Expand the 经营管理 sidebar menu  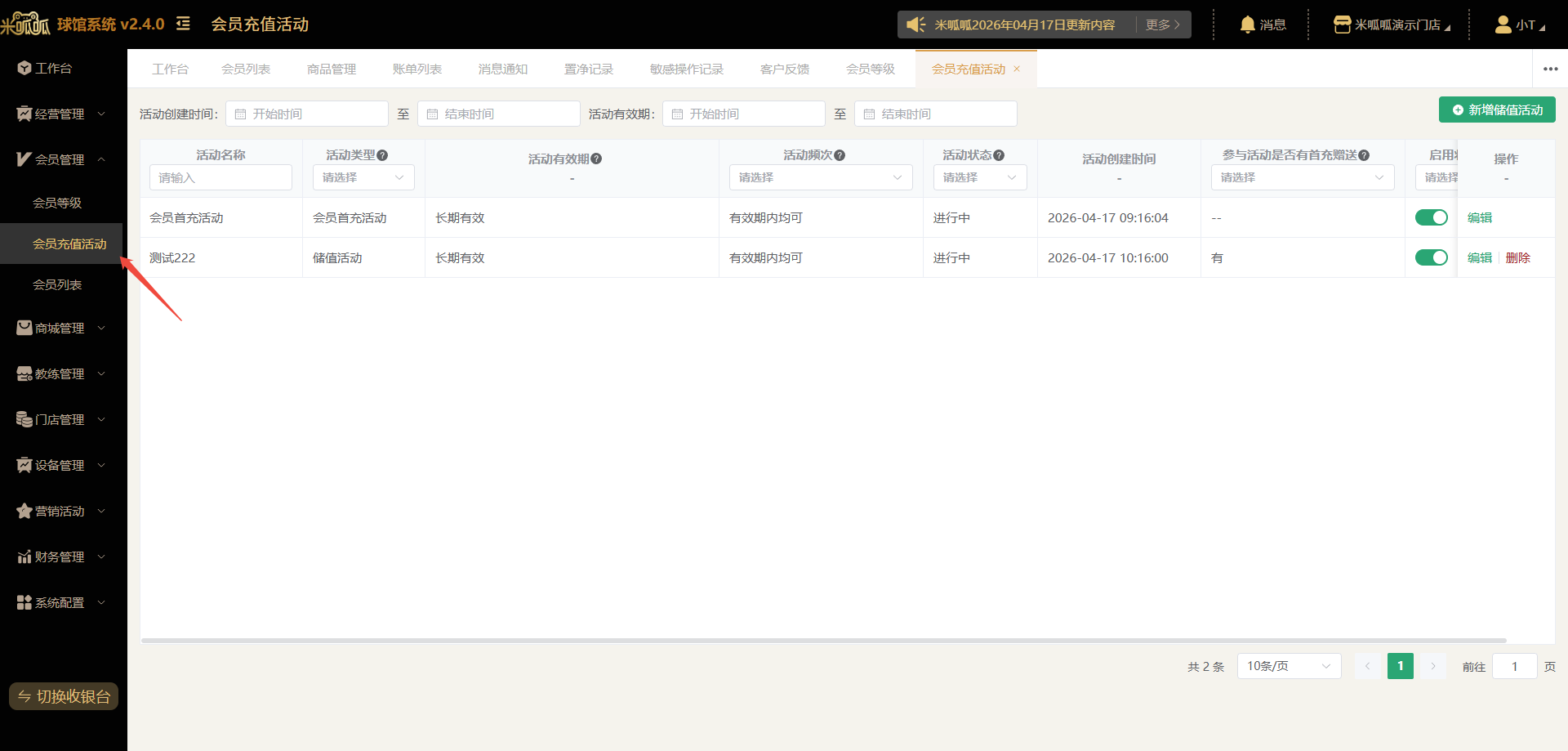(x=61, y=114)
